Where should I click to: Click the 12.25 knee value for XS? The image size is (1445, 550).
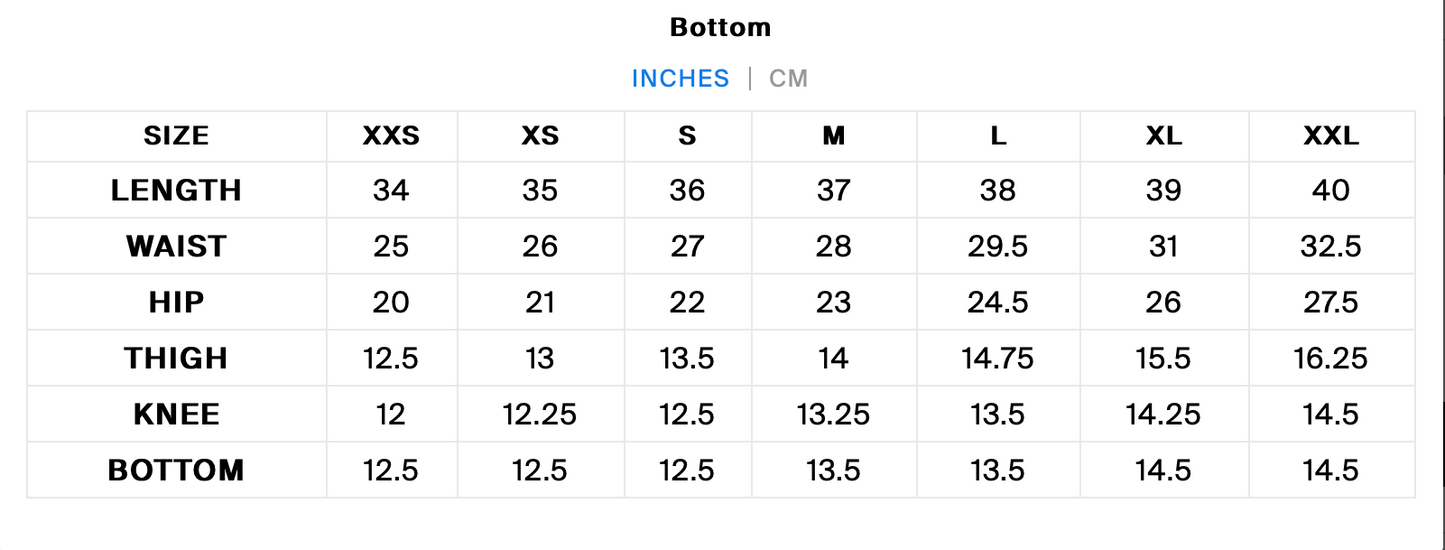pyautogui.click(x=540, y=414)
